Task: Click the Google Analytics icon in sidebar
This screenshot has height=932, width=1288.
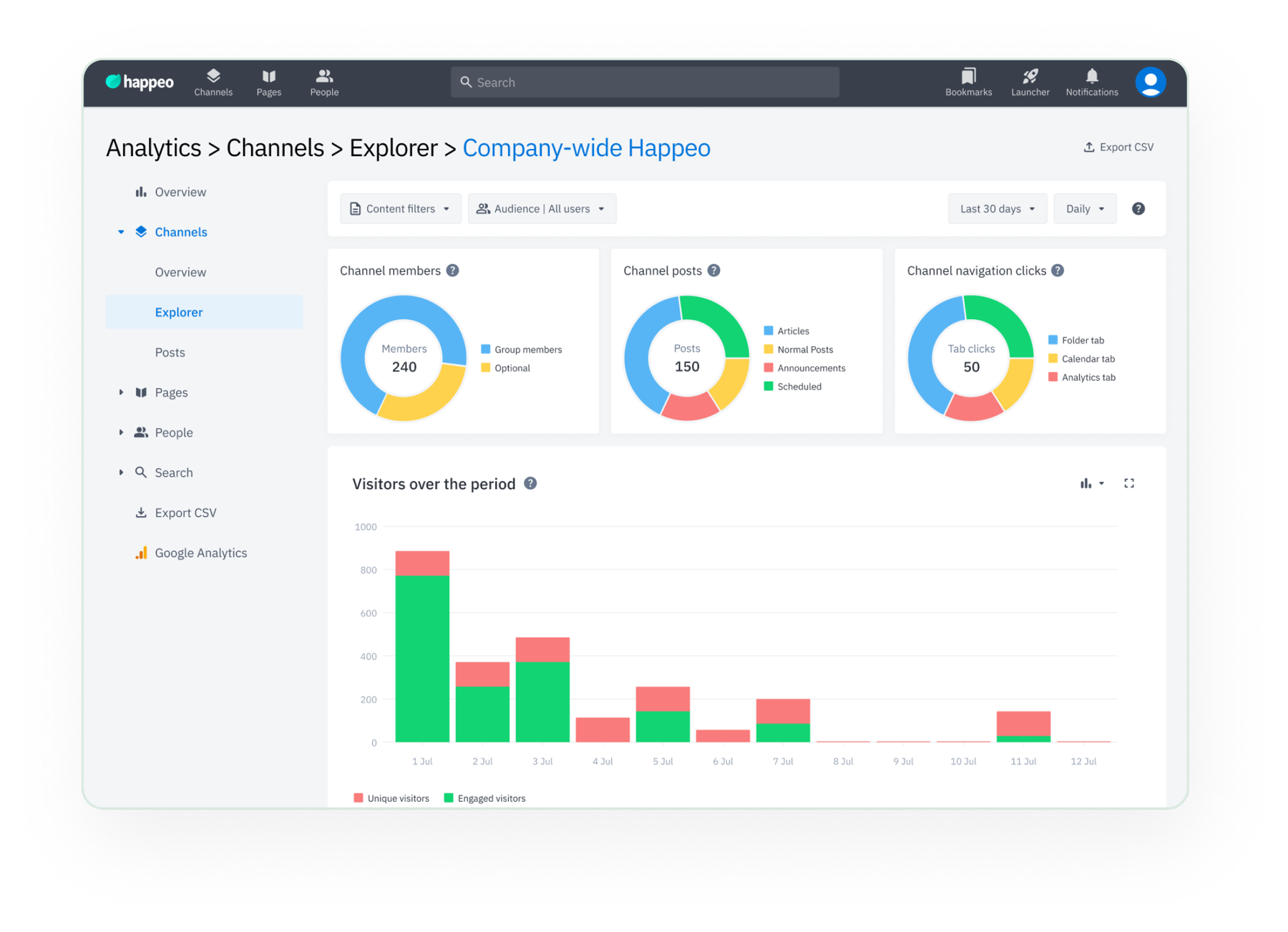Action: coord(141,553)
